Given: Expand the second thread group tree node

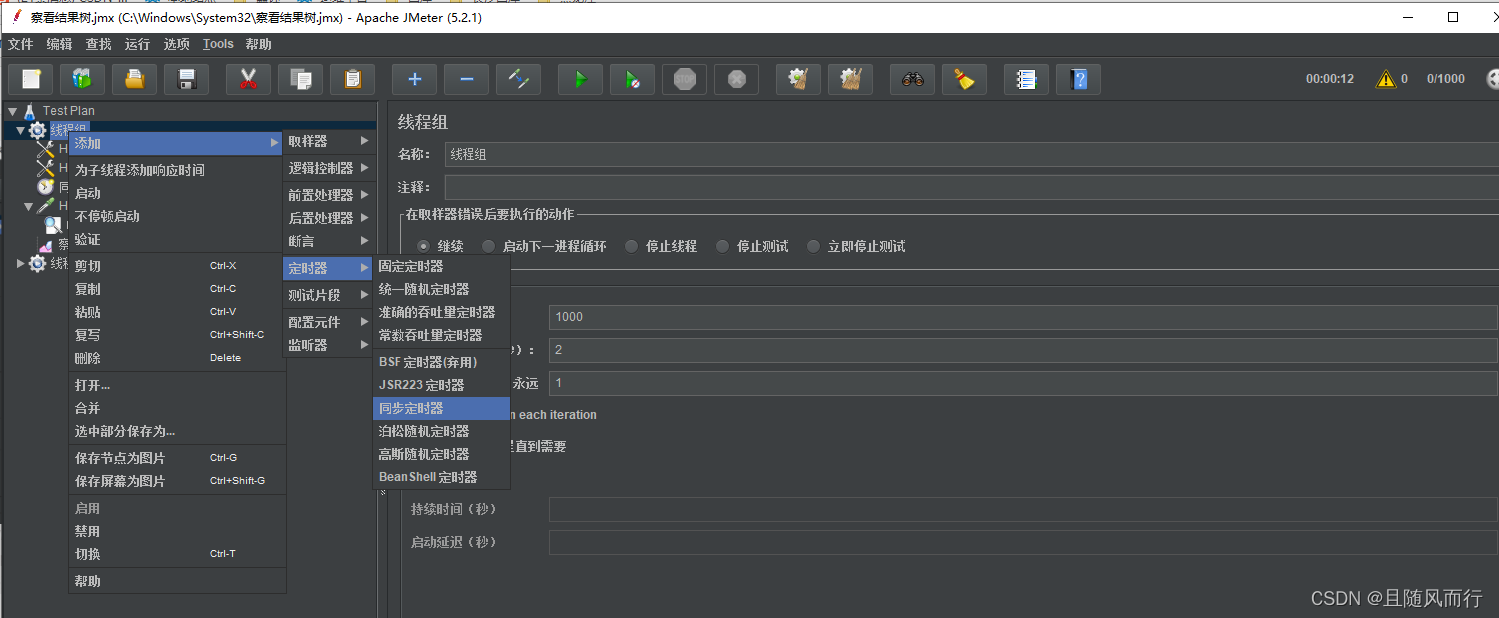Looking at the screenshot, I should [21, 264].
